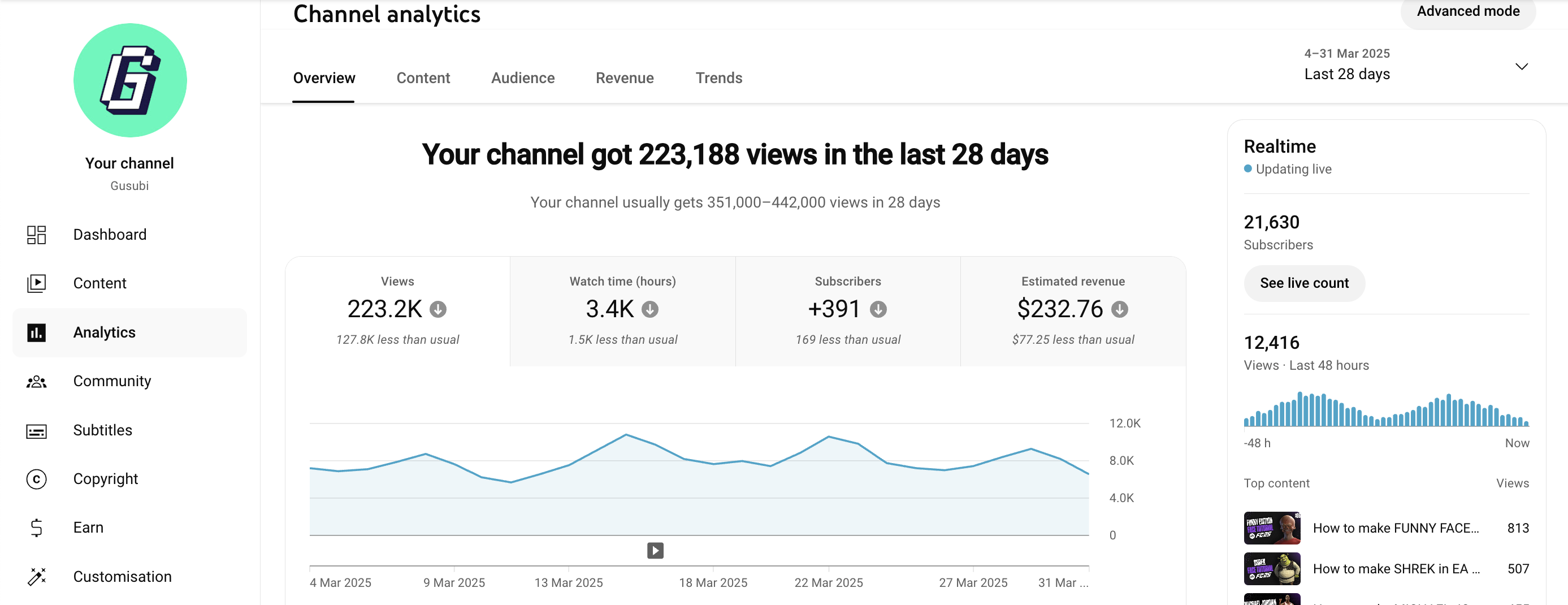Click the down-arrow indicator beside Views 223.2K

point(438,310)
